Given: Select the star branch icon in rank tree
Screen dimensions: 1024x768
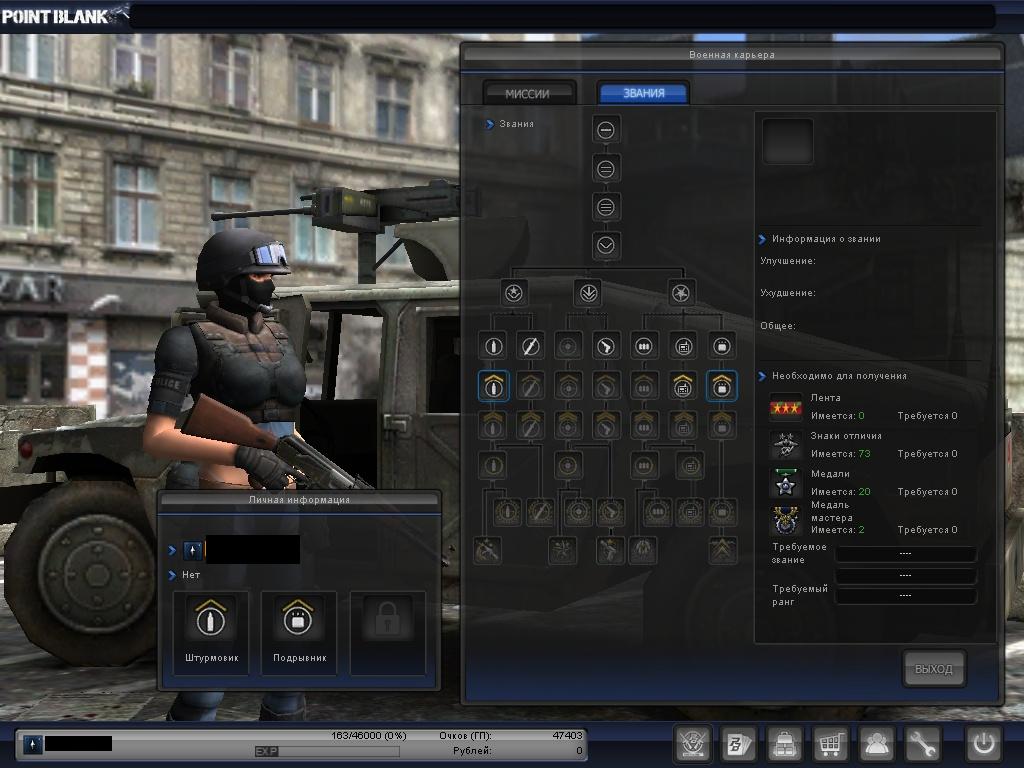Looking at the screenshot, I should coord(514,293).
